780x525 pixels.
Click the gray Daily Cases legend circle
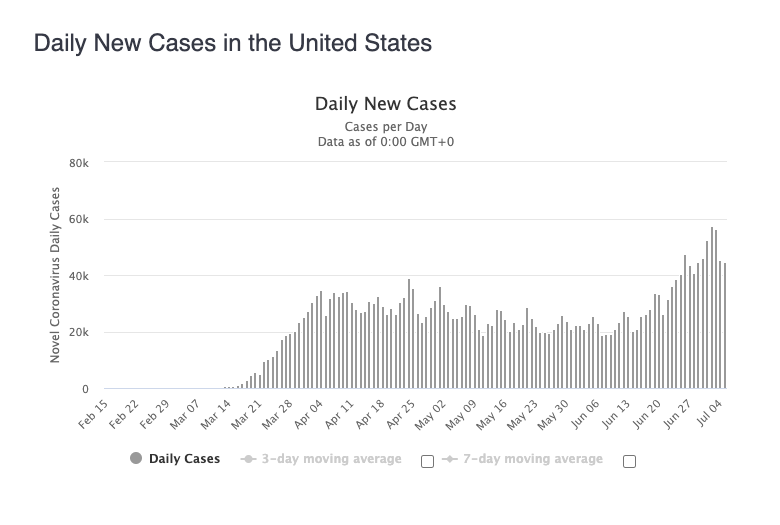point(136,459)
